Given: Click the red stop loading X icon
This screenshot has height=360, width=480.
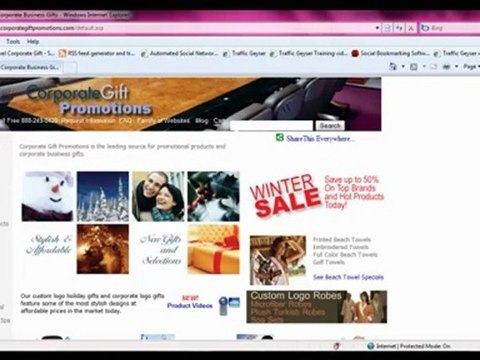Looking at the screenshot, I should [x=411, y=28].
